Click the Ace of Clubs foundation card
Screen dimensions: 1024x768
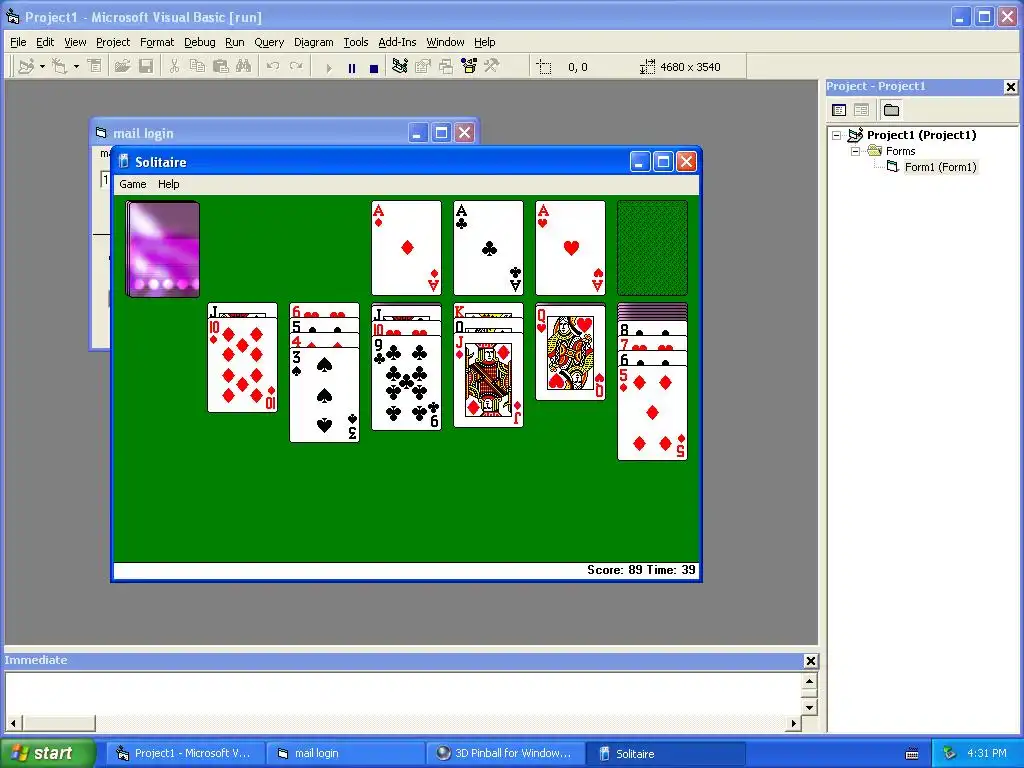pos(488,248)
